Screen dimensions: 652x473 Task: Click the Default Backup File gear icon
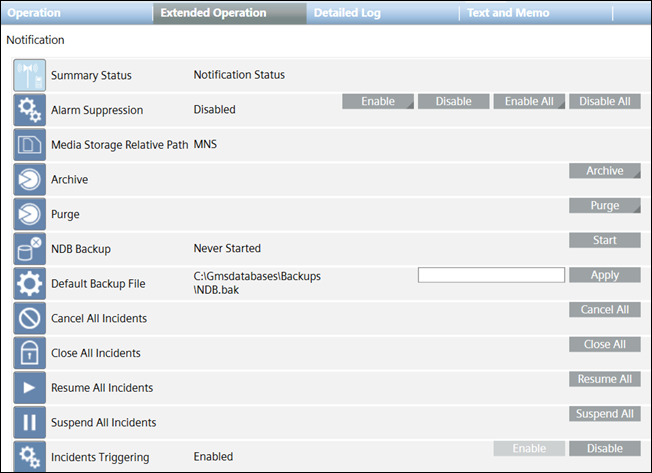(x=30, y=284)
